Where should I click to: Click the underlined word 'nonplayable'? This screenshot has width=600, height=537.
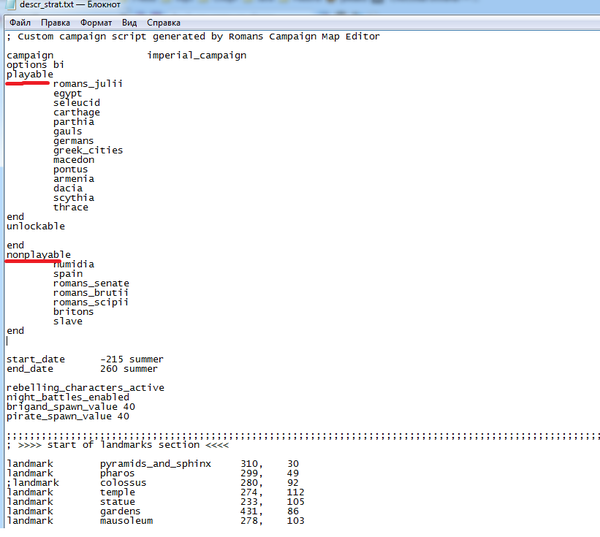(38, 255)
